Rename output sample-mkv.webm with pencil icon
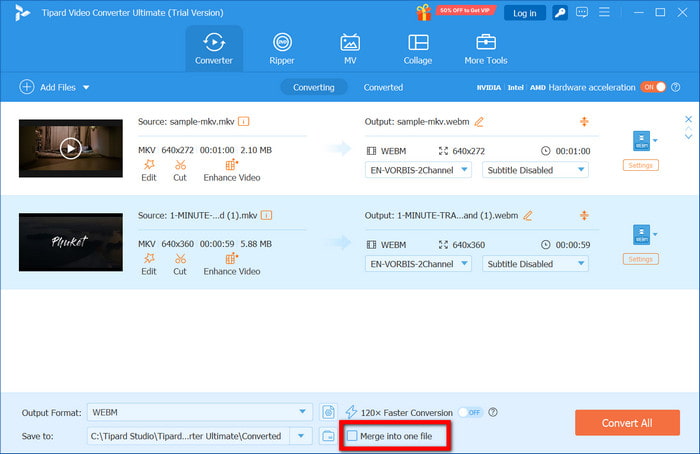 click(479, 122)
